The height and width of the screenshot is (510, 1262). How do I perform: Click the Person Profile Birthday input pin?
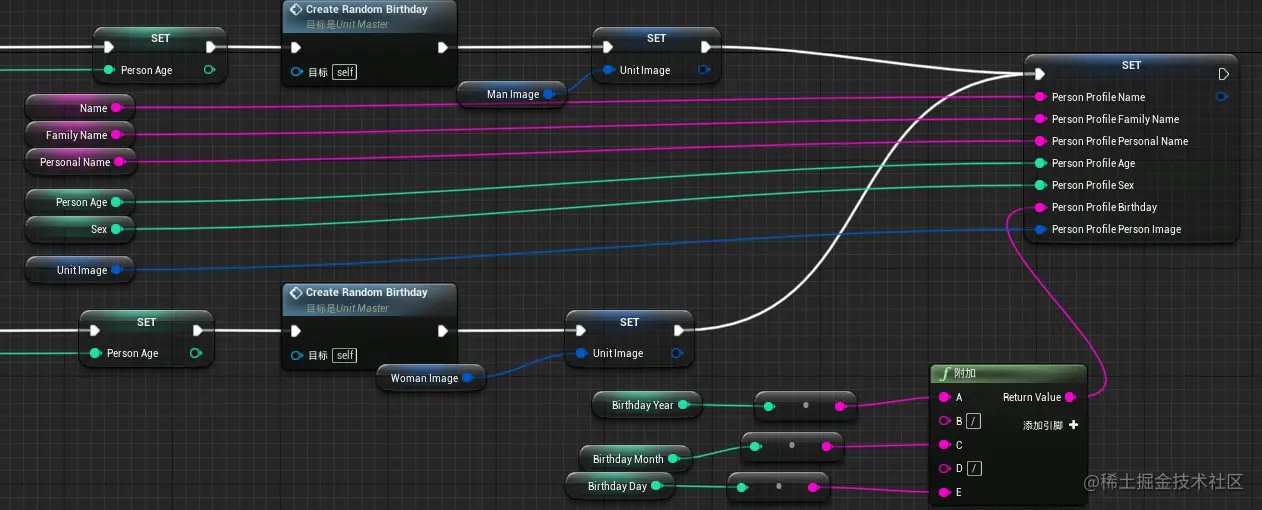click(1041, 207)
